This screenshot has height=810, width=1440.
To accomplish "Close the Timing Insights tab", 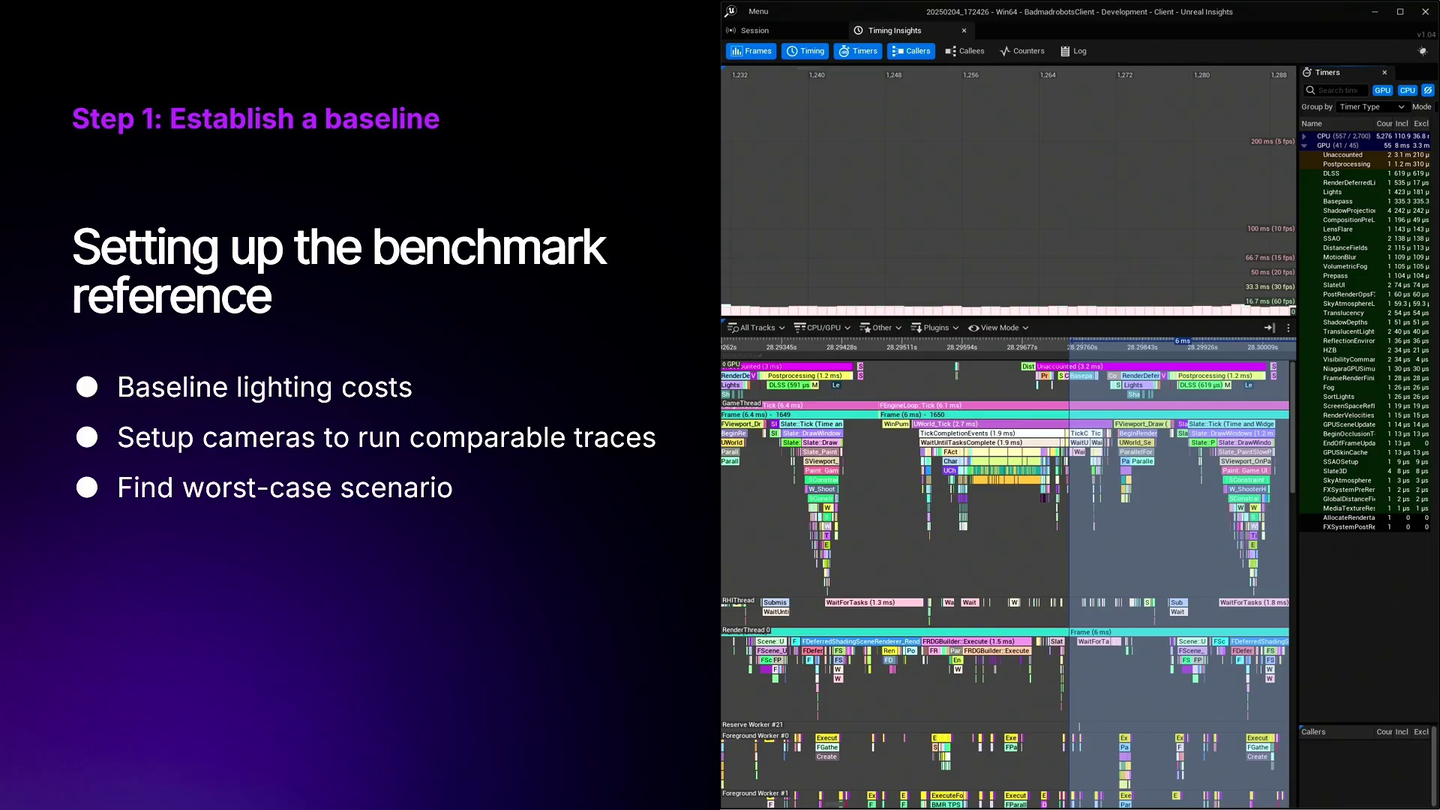I will (964, 31).
